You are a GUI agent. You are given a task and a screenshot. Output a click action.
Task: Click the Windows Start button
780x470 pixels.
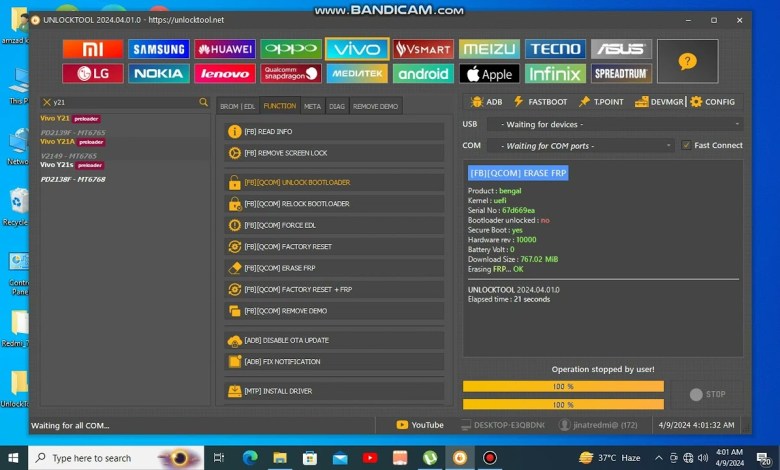click(x=13, y=458)
